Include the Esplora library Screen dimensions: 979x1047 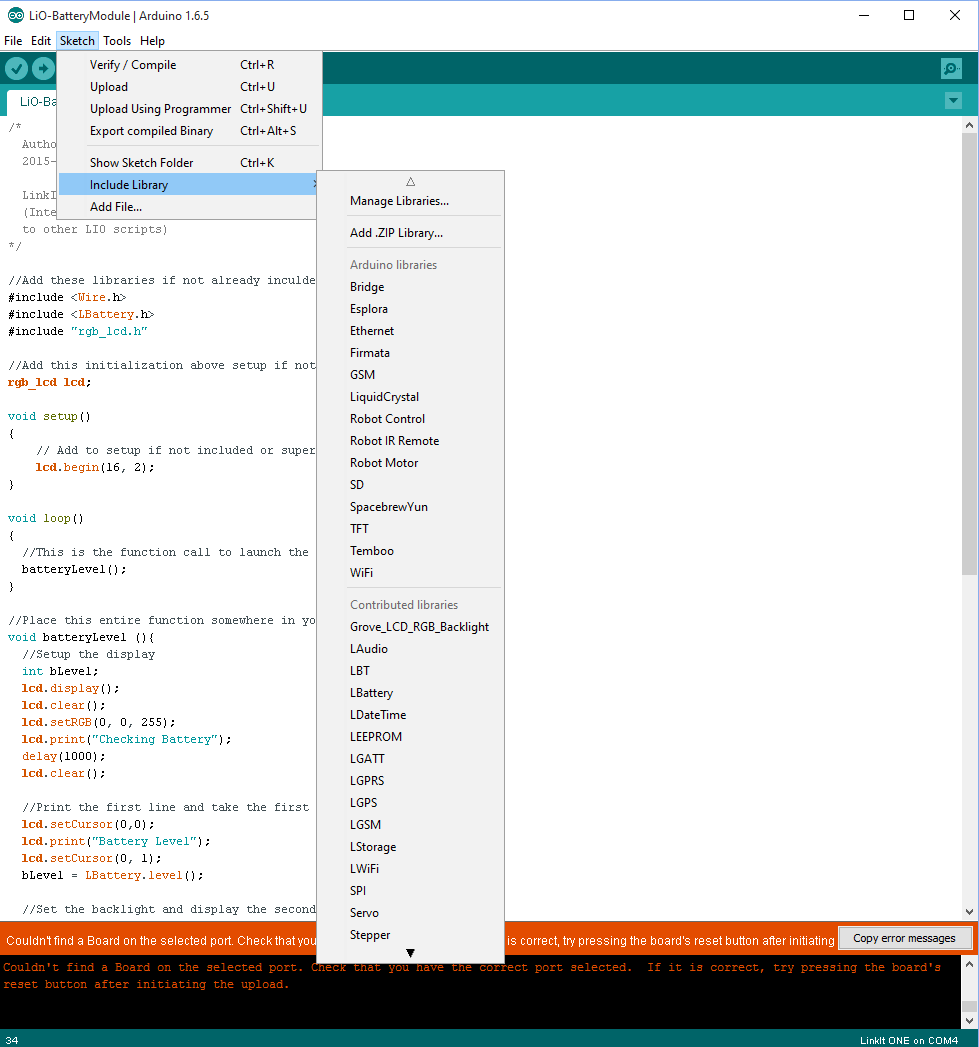410,309
